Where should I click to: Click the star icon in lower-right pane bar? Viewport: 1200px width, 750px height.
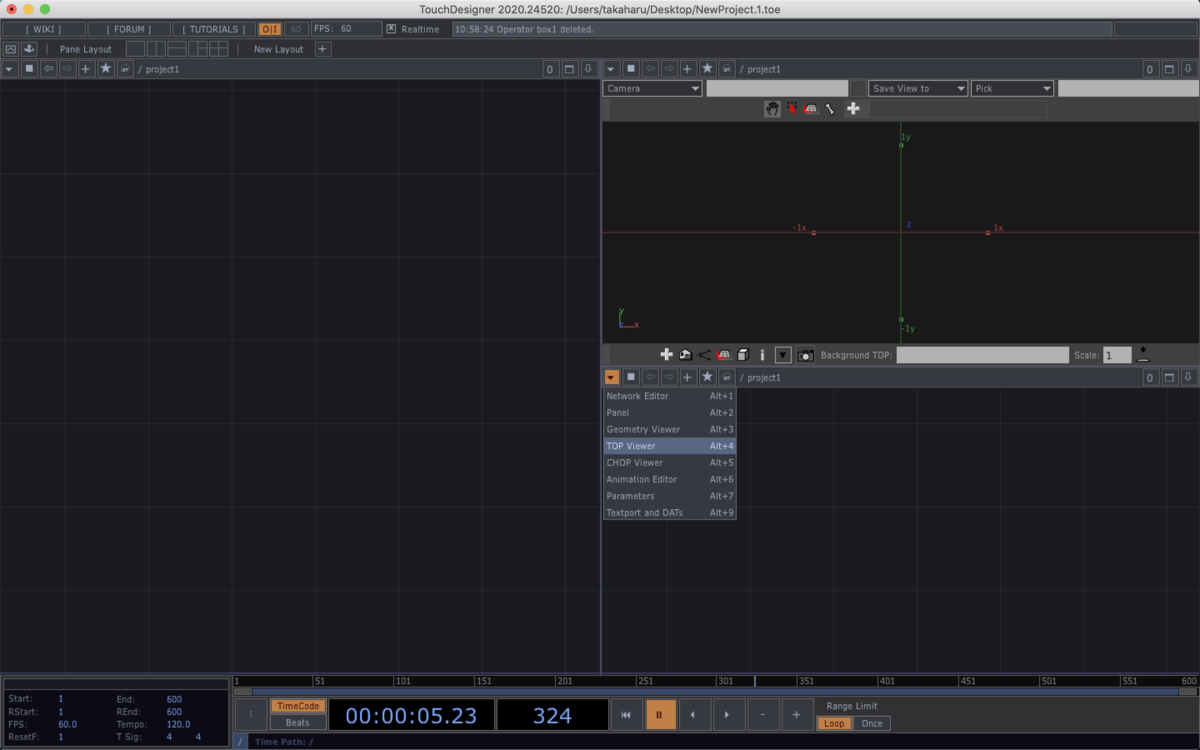[707, 377]
